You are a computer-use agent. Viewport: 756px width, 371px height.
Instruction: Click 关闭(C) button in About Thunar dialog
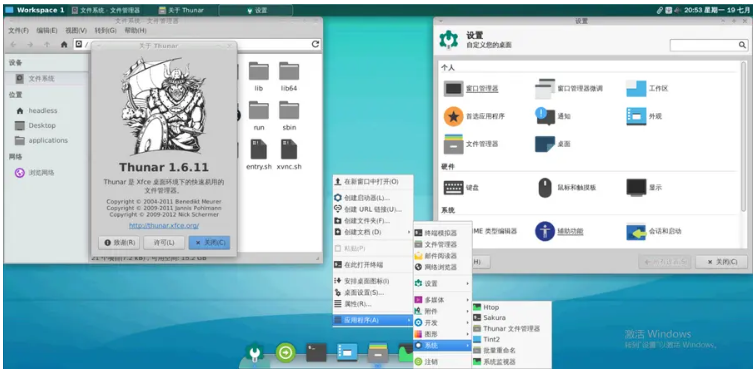pos(209,243)
